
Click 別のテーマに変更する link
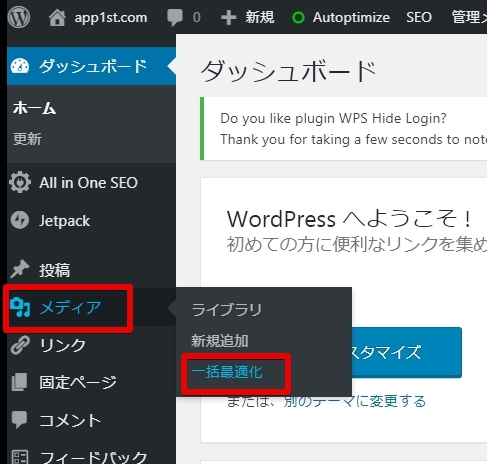pos(355,401)
